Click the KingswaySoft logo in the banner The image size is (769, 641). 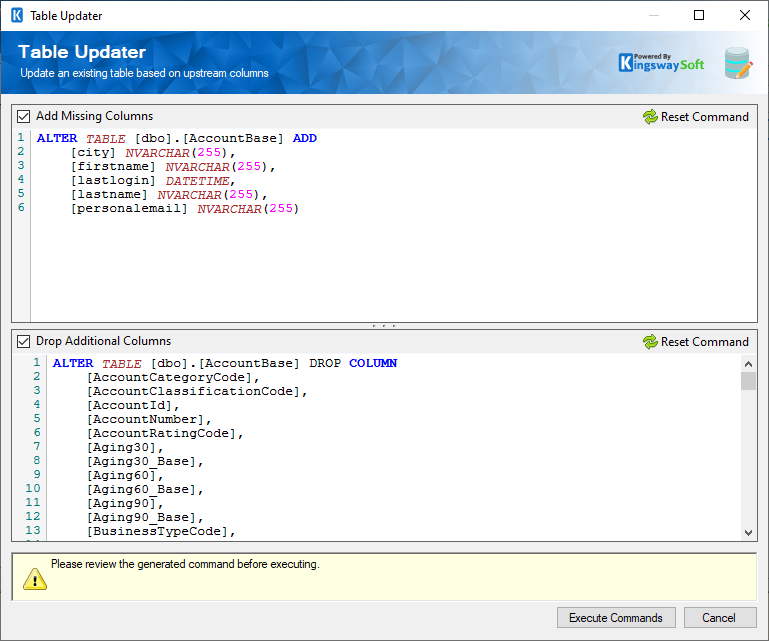pyautogui.click(x=661, y=62)
